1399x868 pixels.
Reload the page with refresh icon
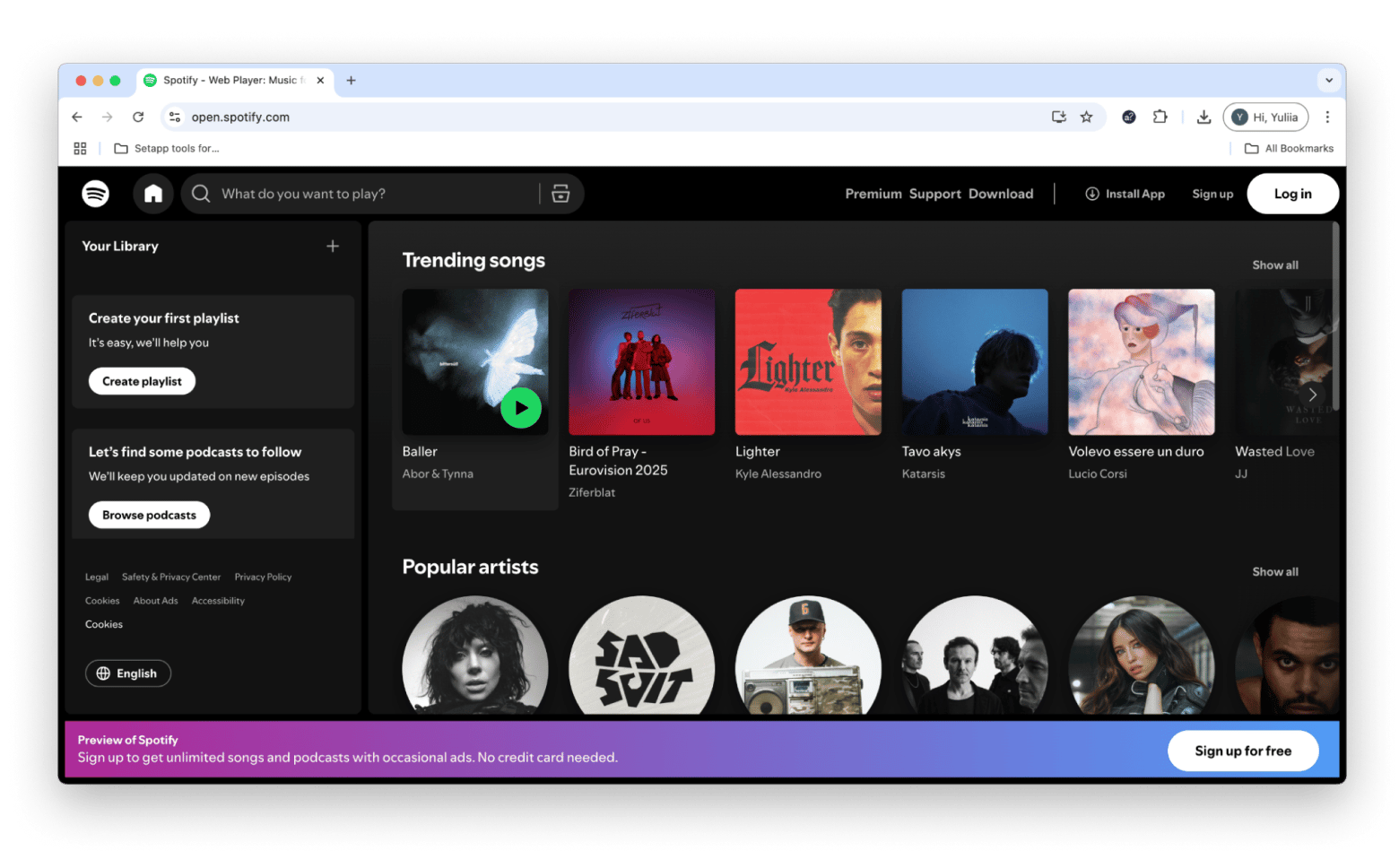(138, 117)
